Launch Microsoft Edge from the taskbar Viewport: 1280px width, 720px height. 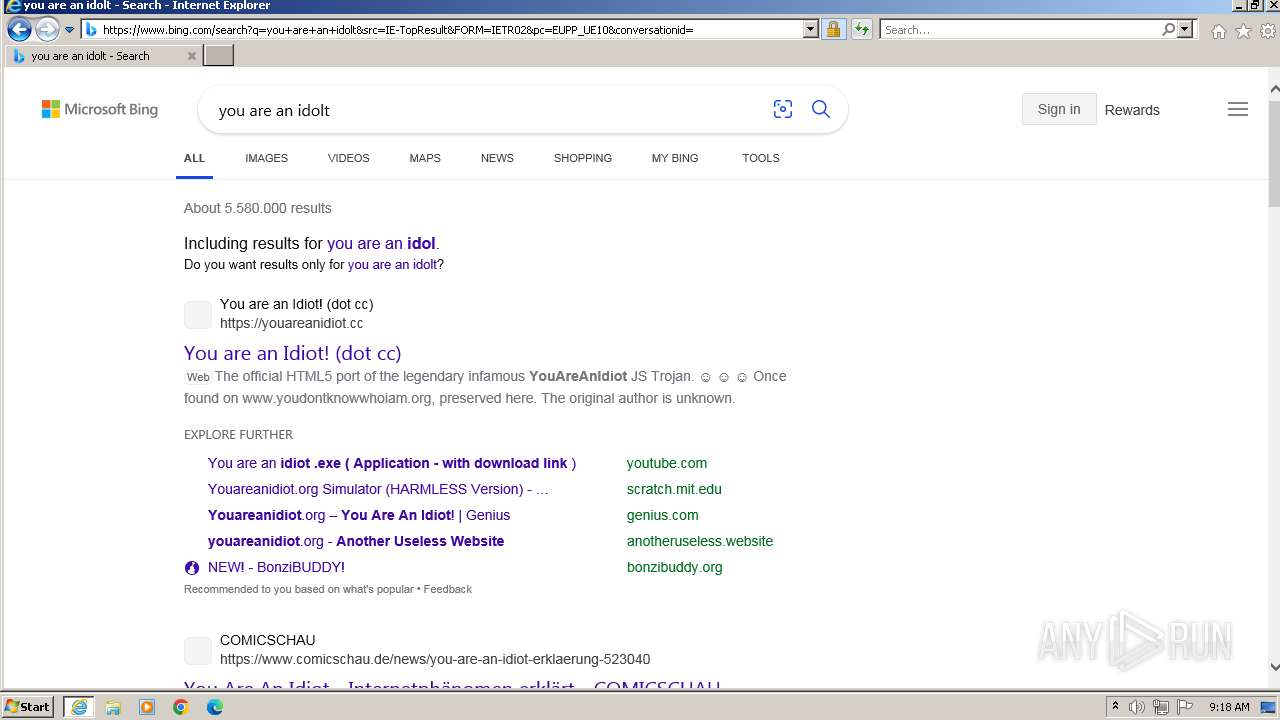tap(215, 707)
